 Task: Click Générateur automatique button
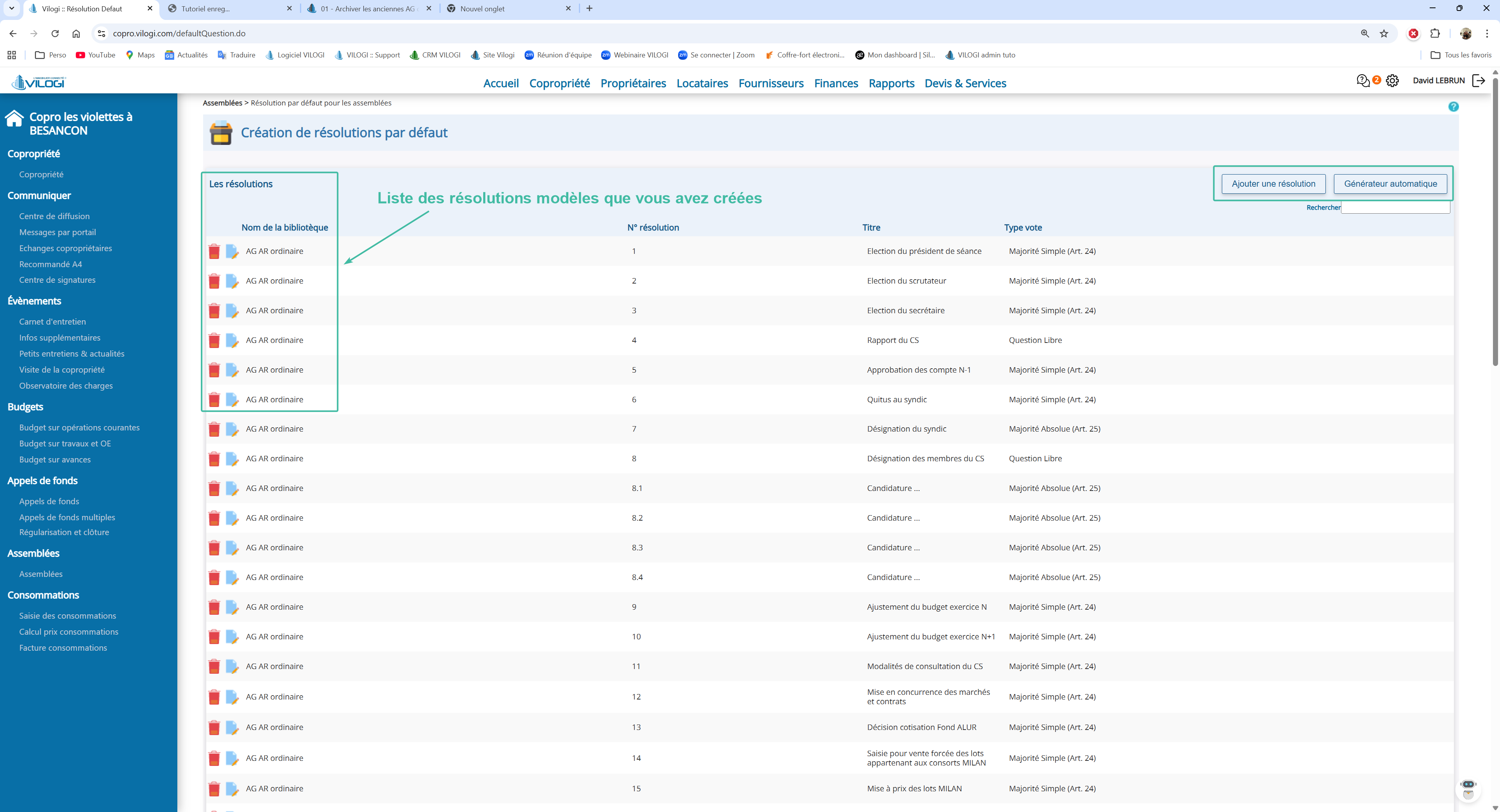tap(1391, 184)
